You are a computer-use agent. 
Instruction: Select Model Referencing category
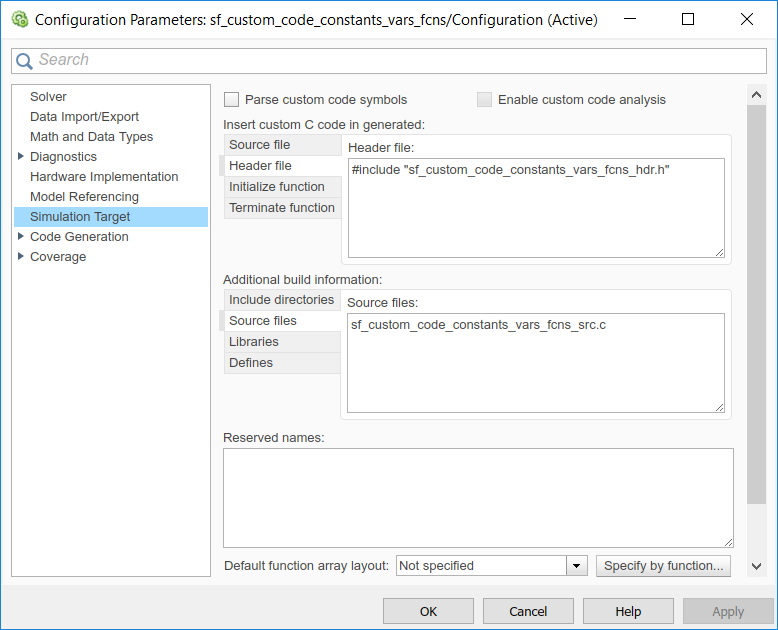click(x=84, y=196)
